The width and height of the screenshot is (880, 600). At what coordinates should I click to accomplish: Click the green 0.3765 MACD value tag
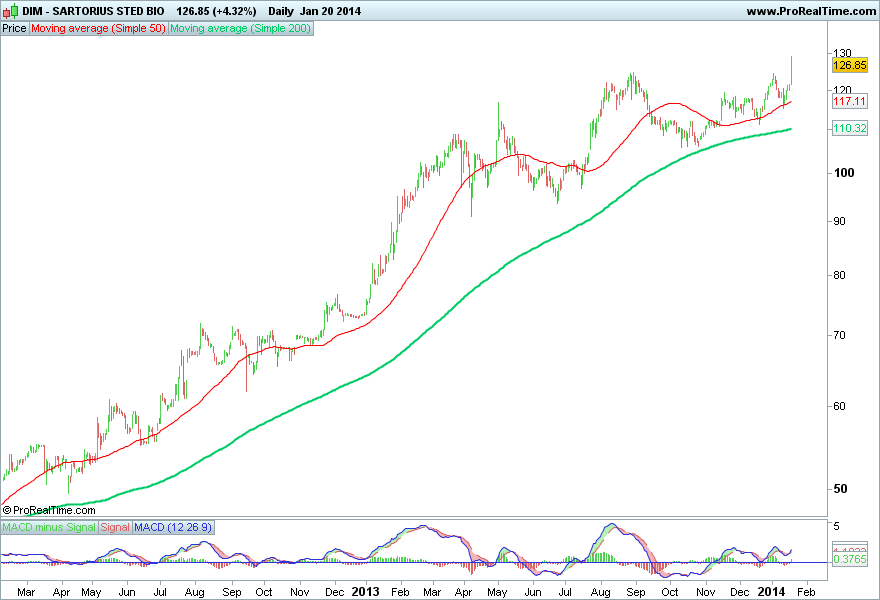tap(850, 560)
